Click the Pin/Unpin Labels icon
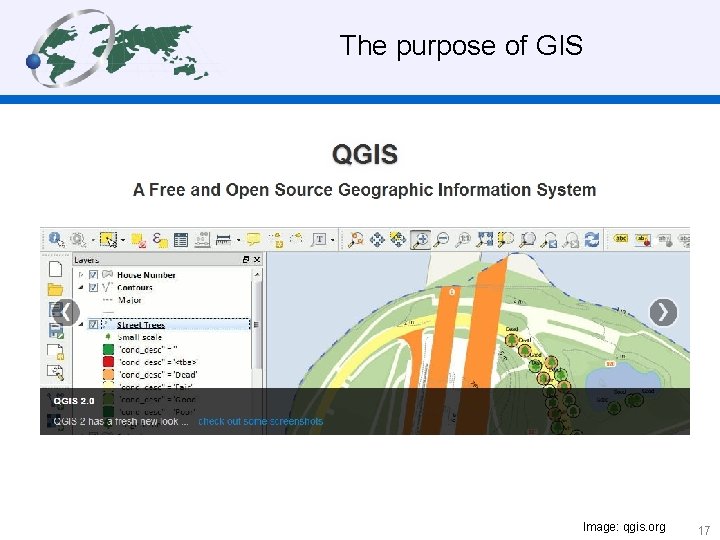Image resolution: width=720 pixels, height=540 pixels. (x=643, y=240)
